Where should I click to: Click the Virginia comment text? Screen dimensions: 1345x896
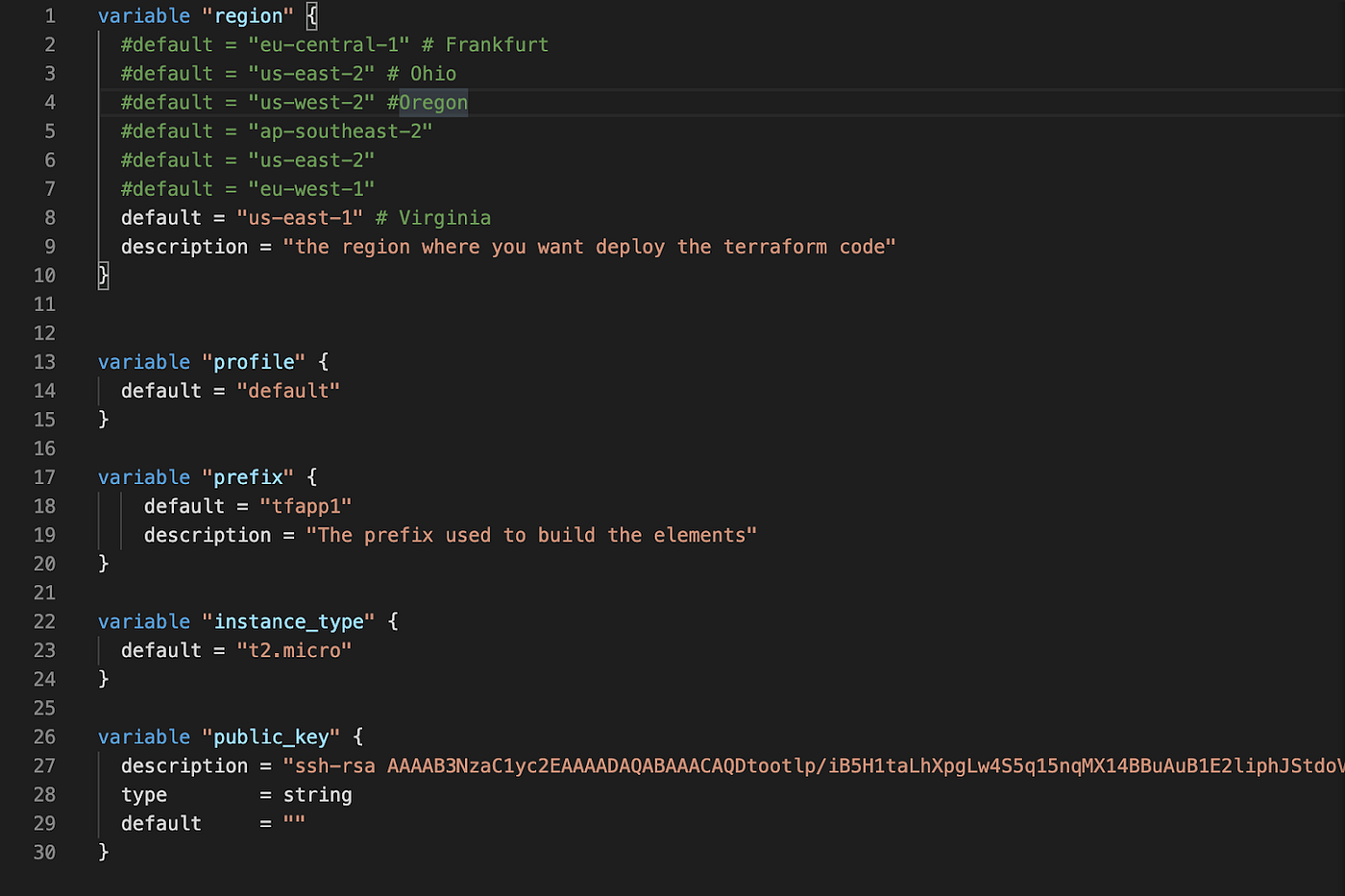[x=445, y=218]
